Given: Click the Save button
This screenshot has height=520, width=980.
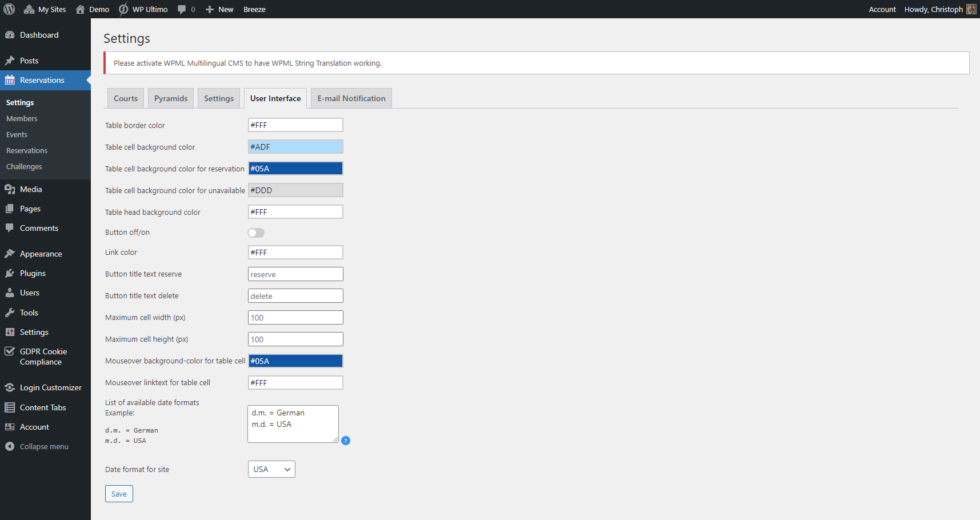Looking at the screenshot, I should pos(119,494).
